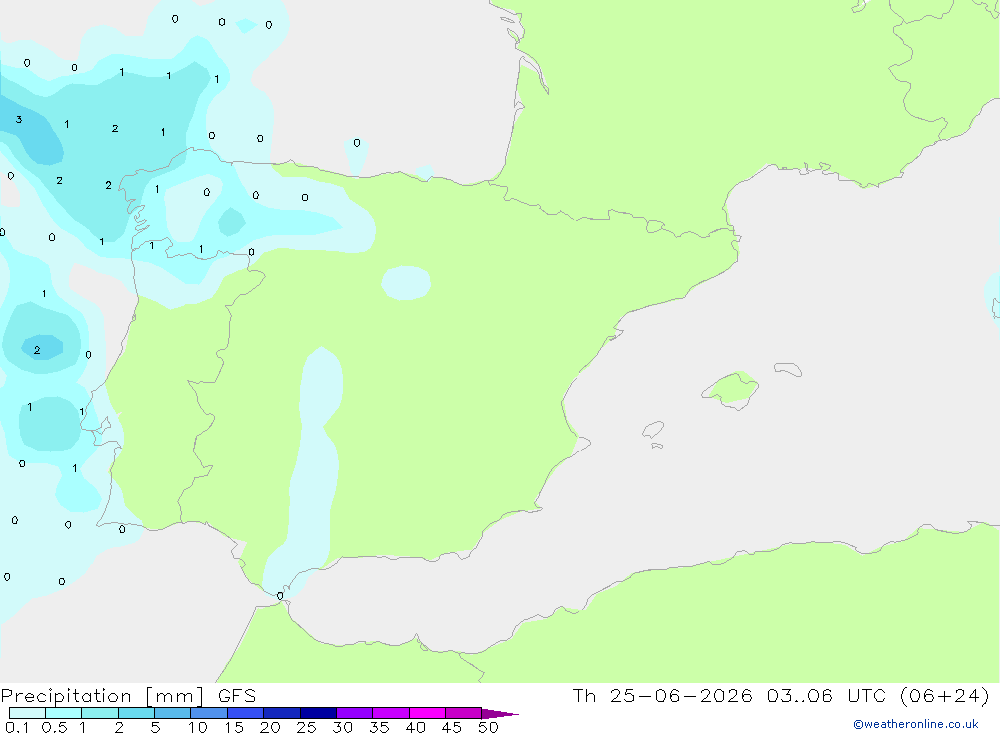Pick the 20–25 mm dark blue legend swatch
Image resolution: width=1000 pixels, height=733 pixels.
(282, 713)
